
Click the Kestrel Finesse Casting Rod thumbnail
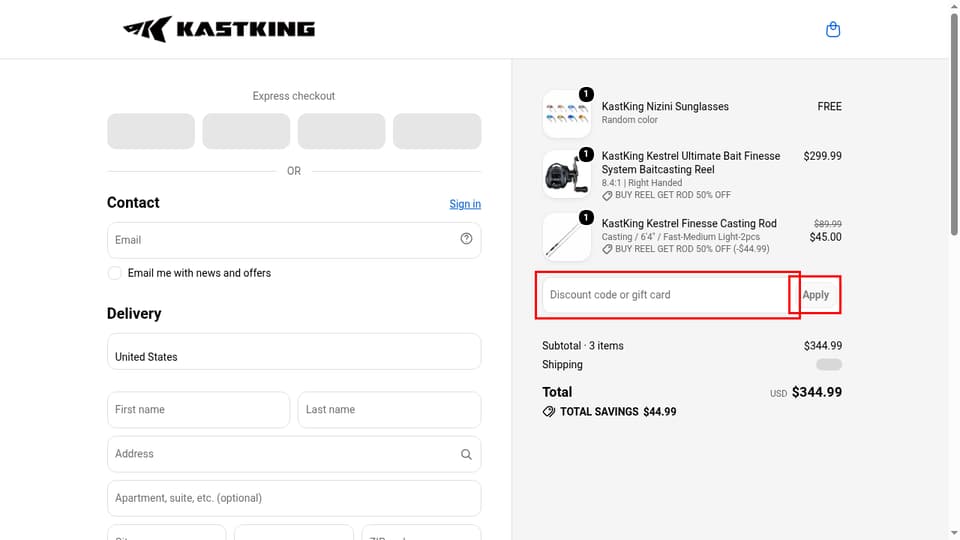[566, 238]
